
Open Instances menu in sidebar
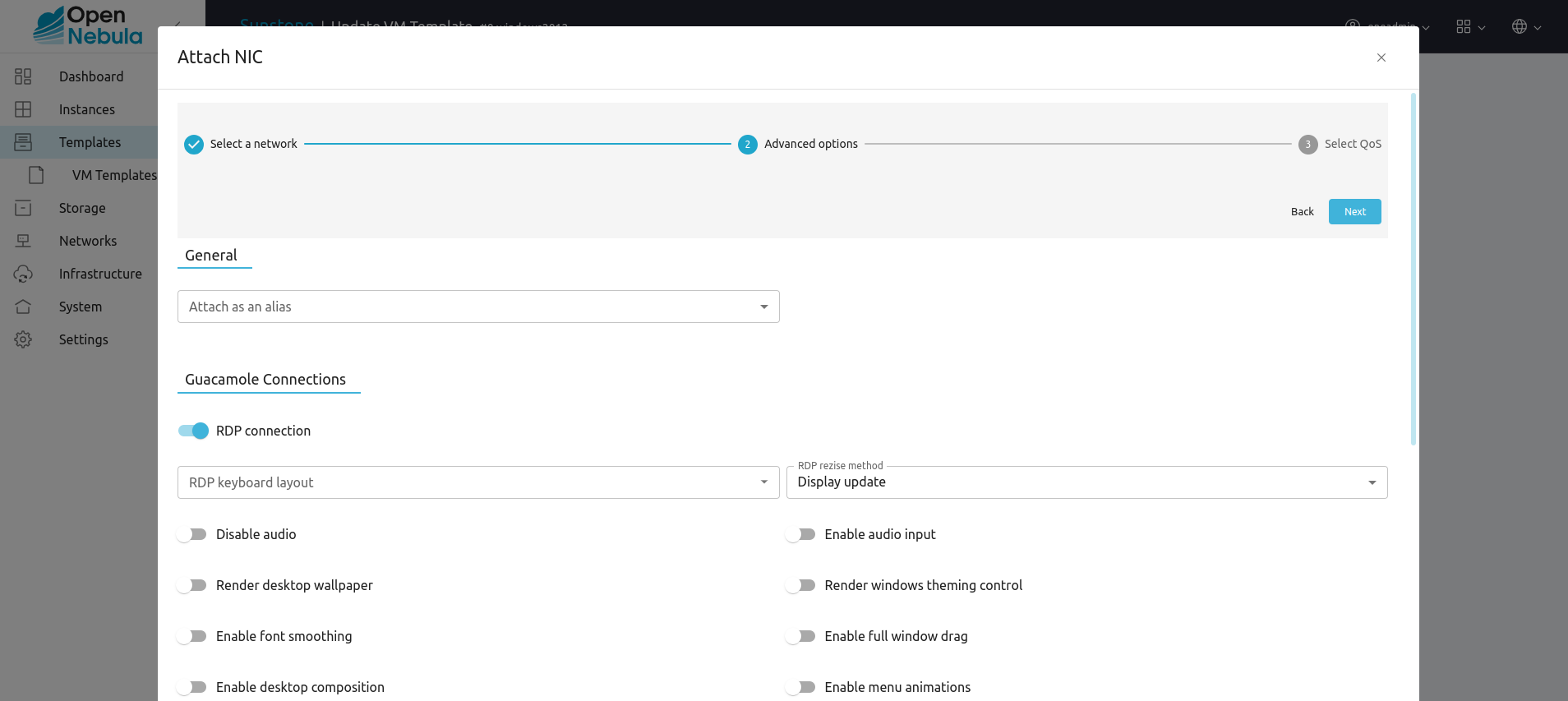(x=87, y=109)
